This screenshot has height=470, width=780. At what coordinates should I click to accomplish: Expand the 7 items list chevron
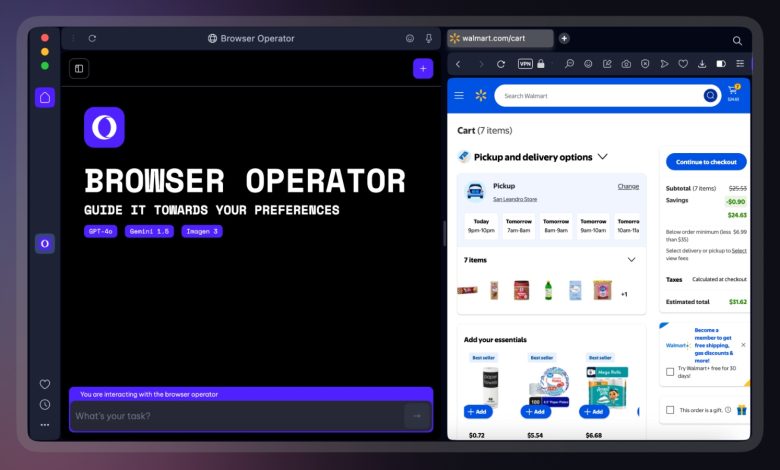[x=631, y=260]
